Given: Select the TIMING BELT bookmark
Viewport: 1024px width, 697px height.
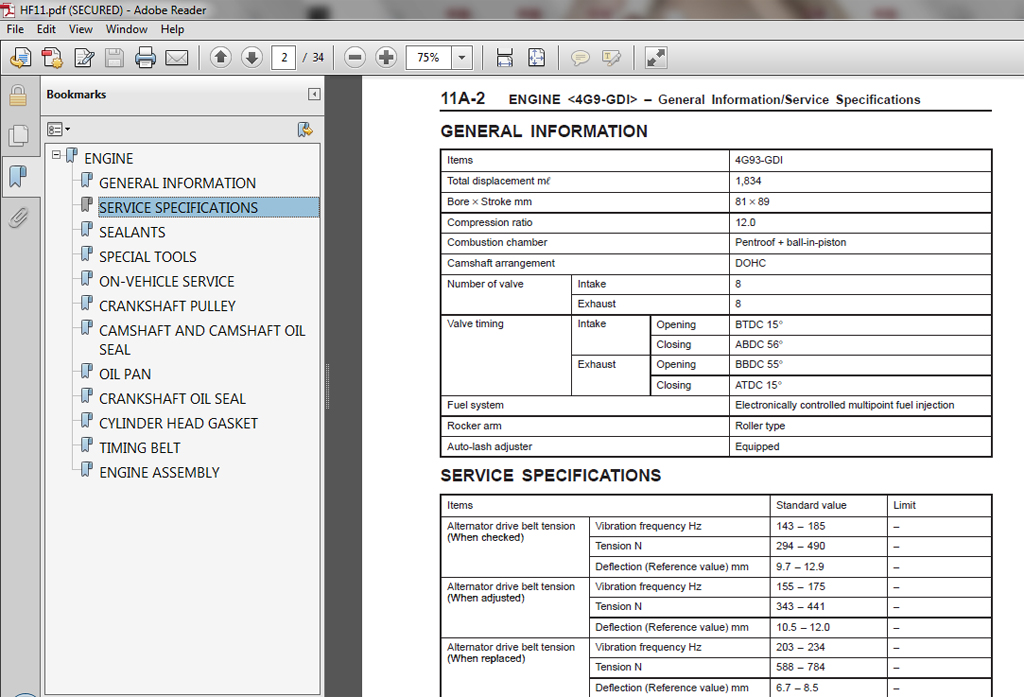Looking at the screenshot, I should click(140, 448).
